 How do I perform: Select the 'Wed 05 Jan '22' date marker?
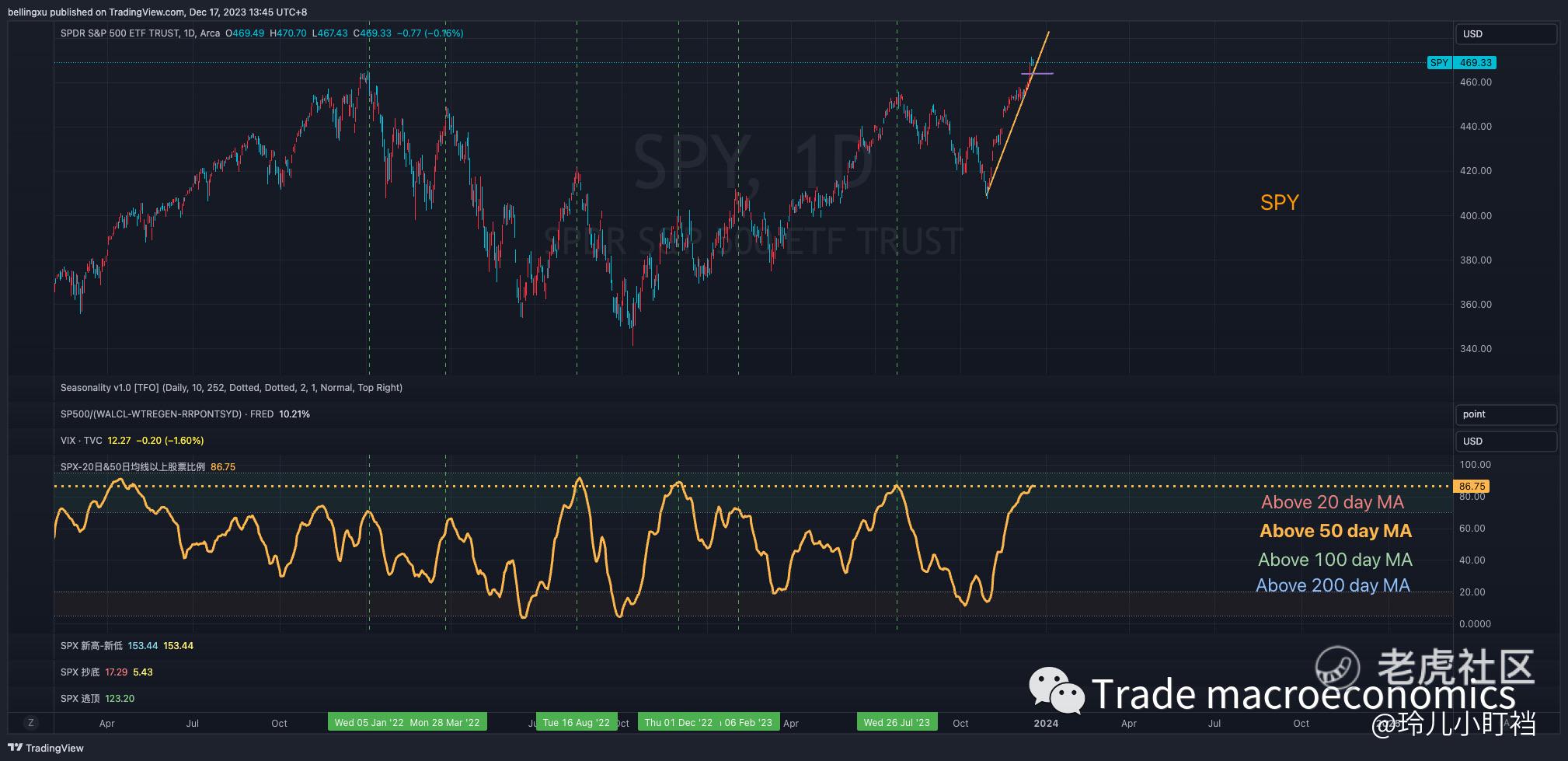pyautogui.click(x=368, y=722)
